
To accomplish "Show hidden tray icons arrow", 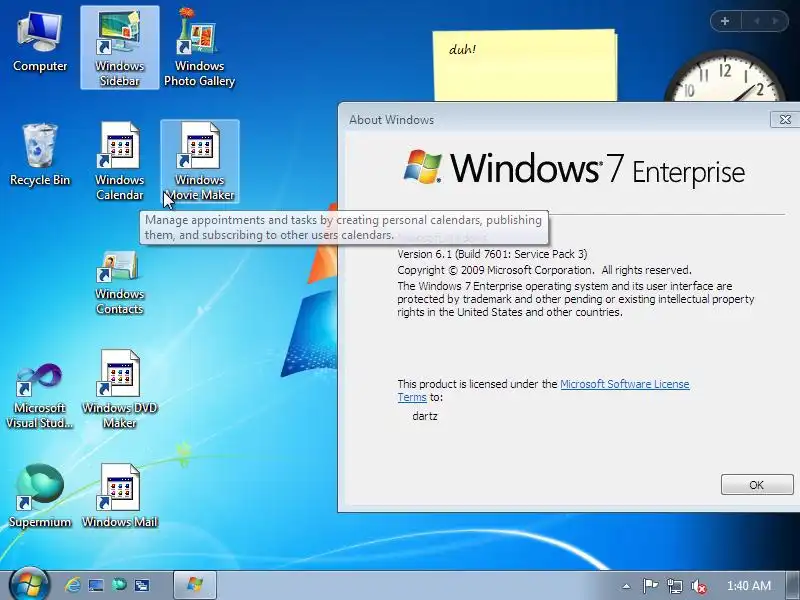I will 626,586.
